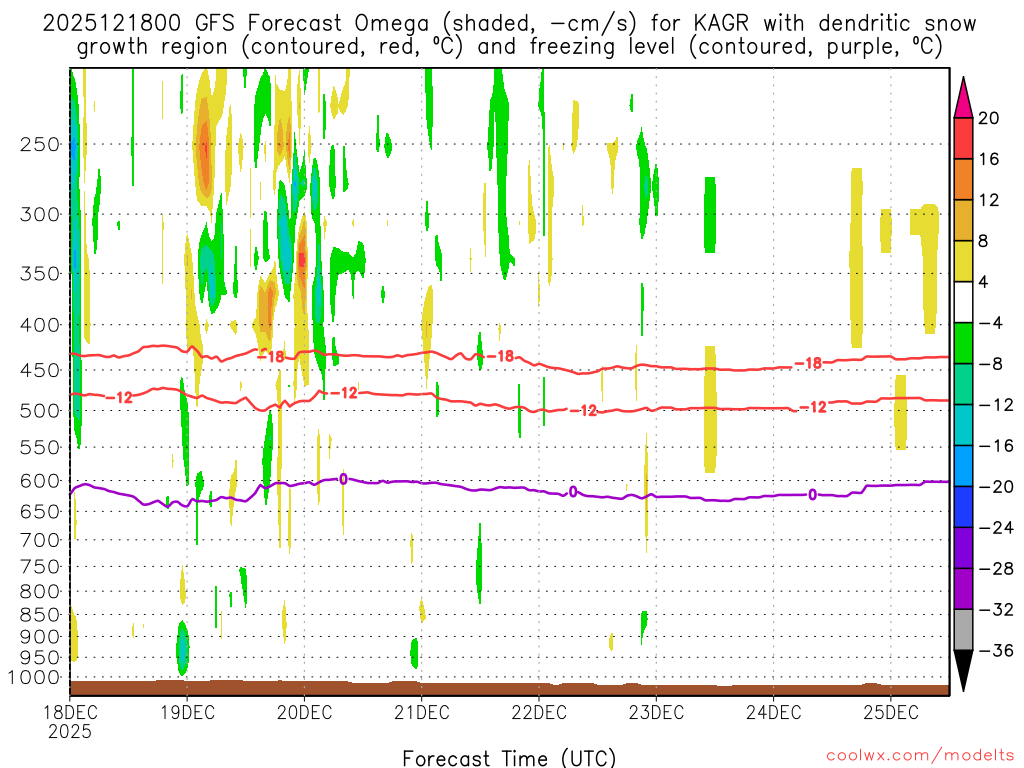Click the color scale label -24
Viewport: 1024px width, 768px height.
(x=996, y=528)
